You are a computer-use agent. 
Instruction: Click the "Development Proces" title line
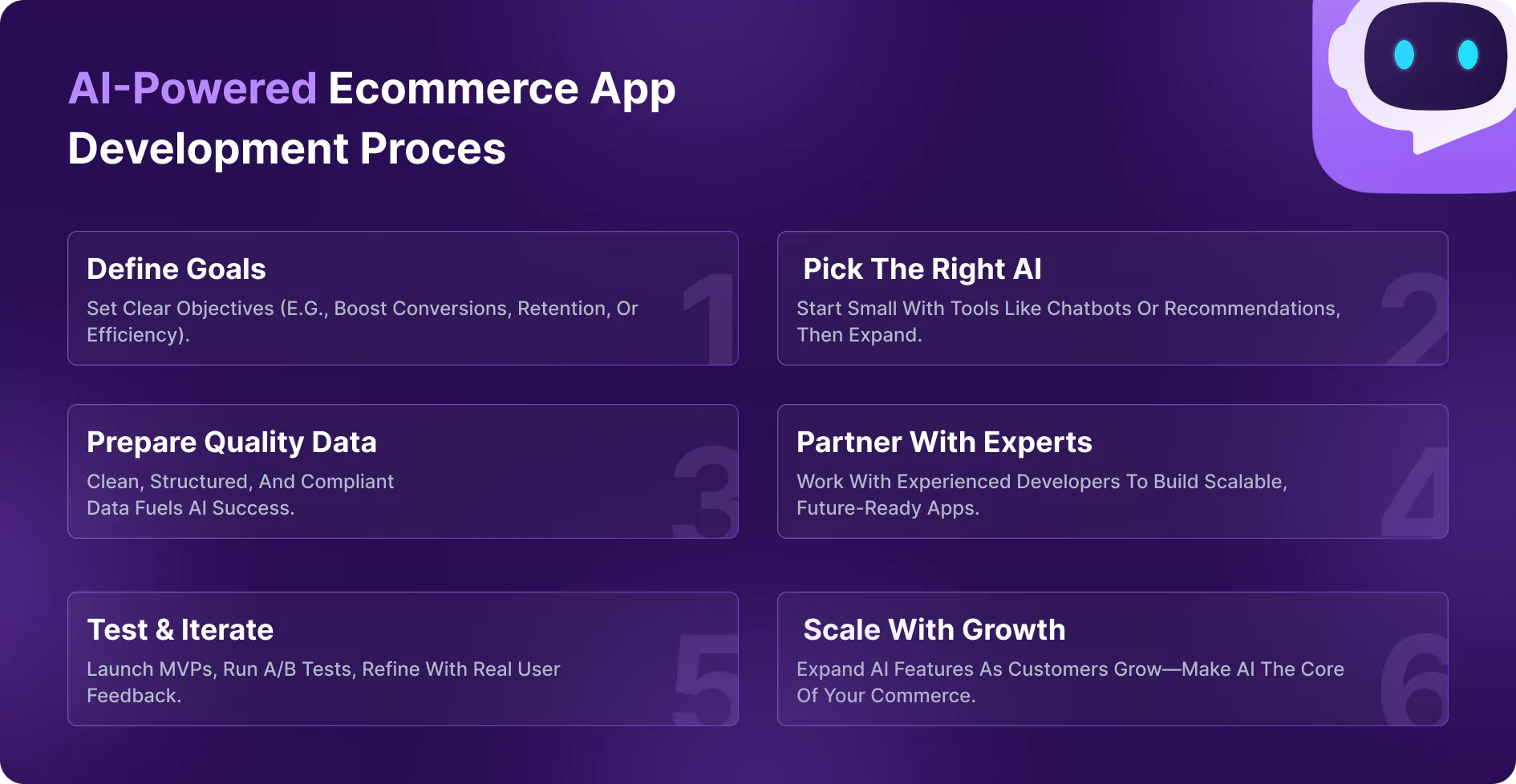(286, 149)
